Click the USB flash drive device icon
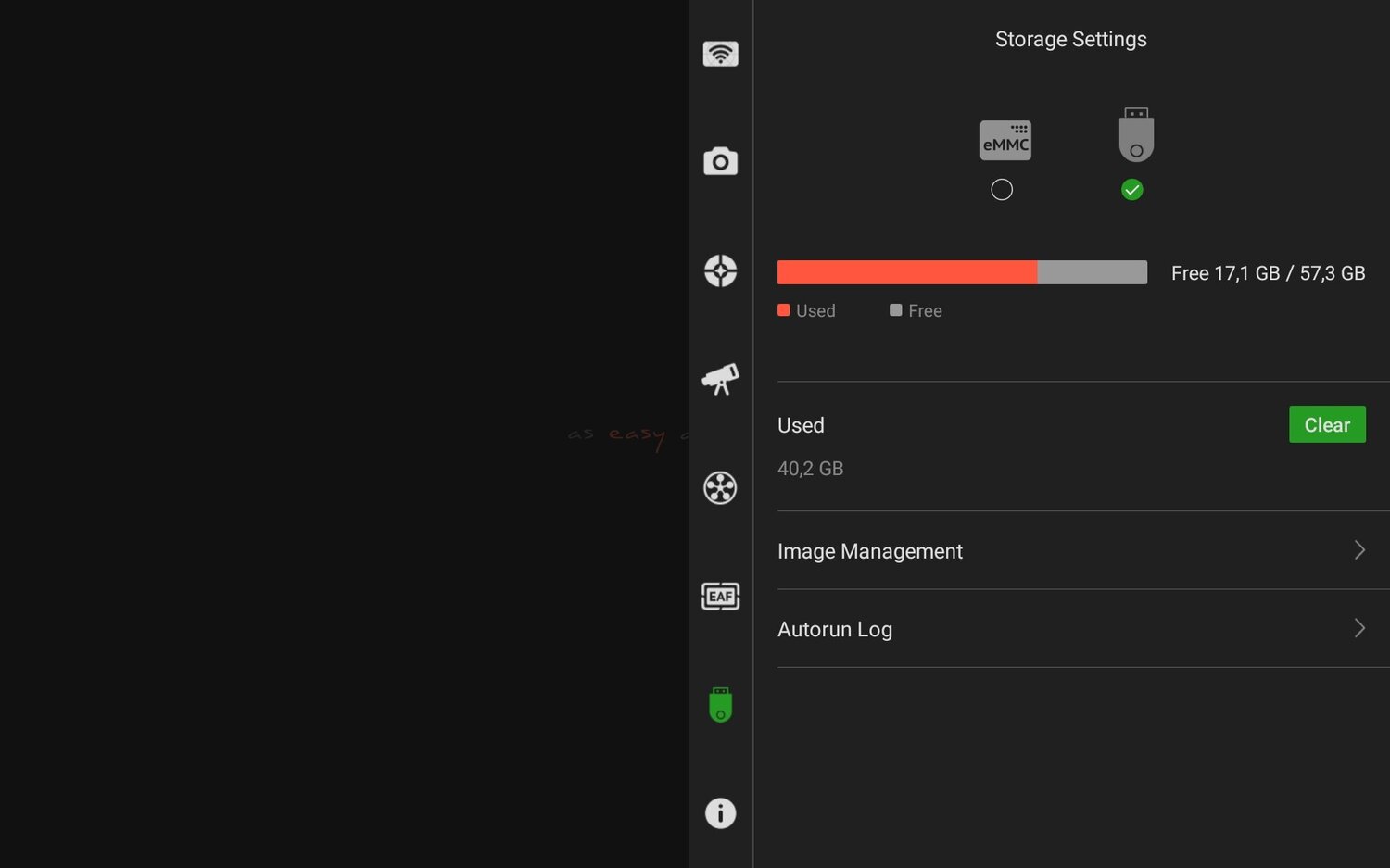 pos(1136,135)
